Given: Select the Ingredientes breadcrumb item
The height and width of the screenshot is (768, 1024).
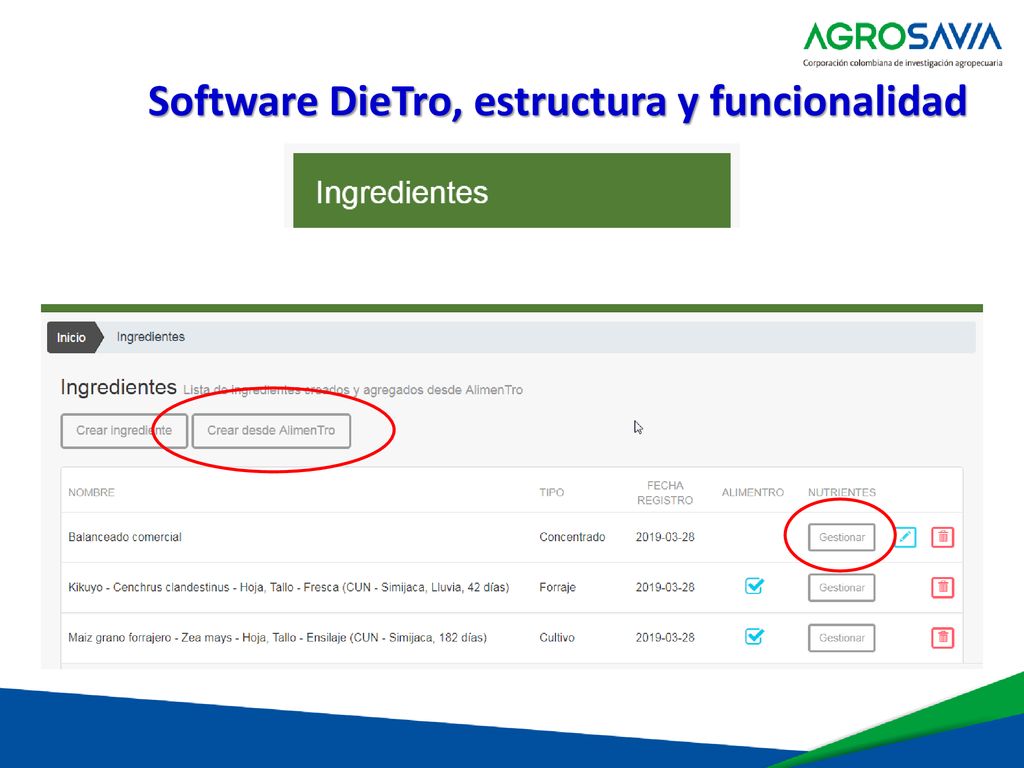Looking at the screenshot, I should point(151,337).
